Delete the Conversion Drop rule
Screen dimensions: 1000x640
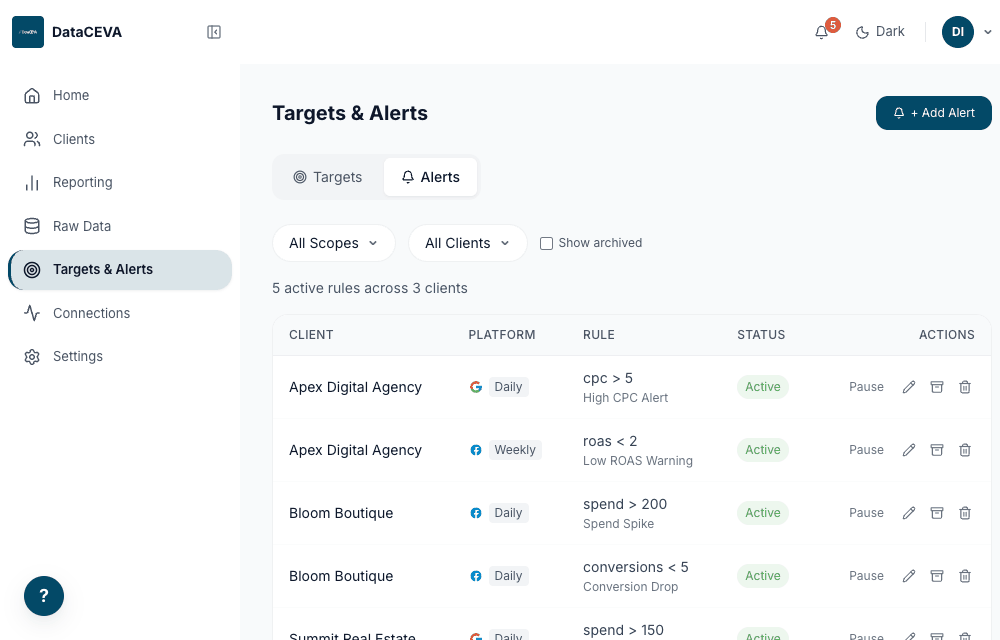[965, 576]
